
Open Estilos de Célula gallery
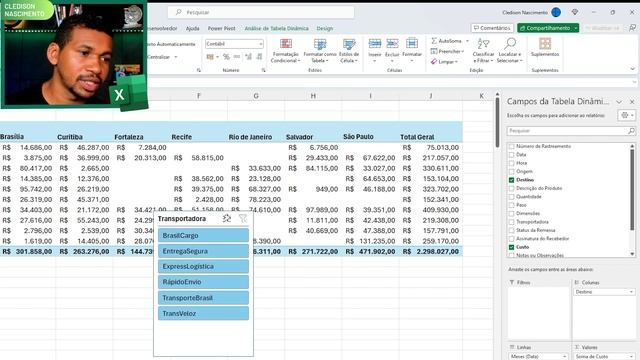(x=349, y=51)
